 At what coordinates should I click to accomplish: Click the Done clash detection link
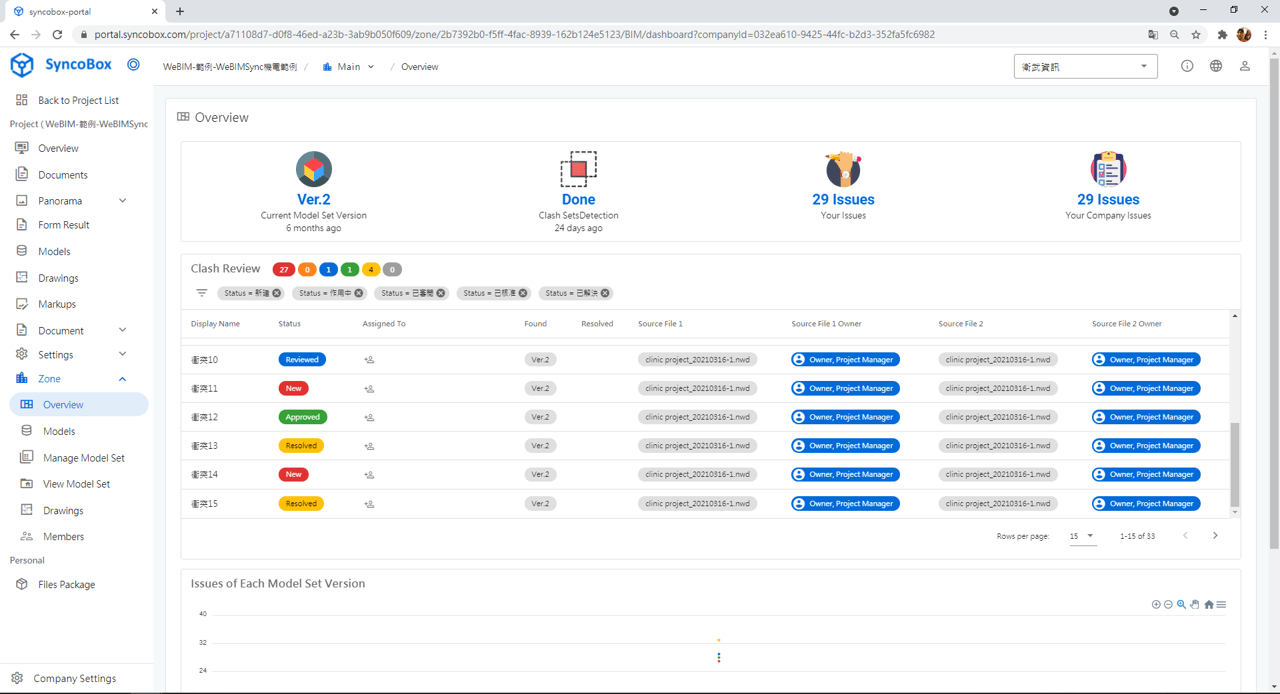[x=578, y=199]
